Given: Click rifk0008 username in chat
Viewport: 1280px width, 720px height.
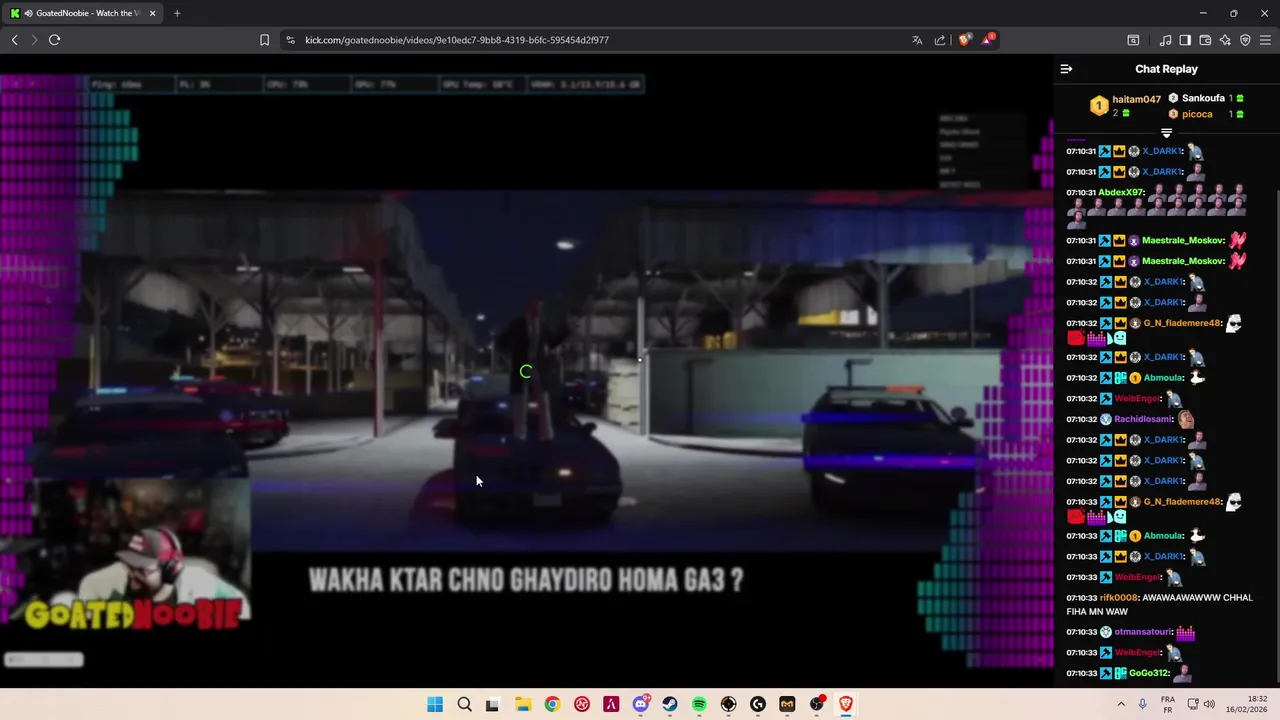Looking at the screenshot, I should click(x=1118, y=598).
